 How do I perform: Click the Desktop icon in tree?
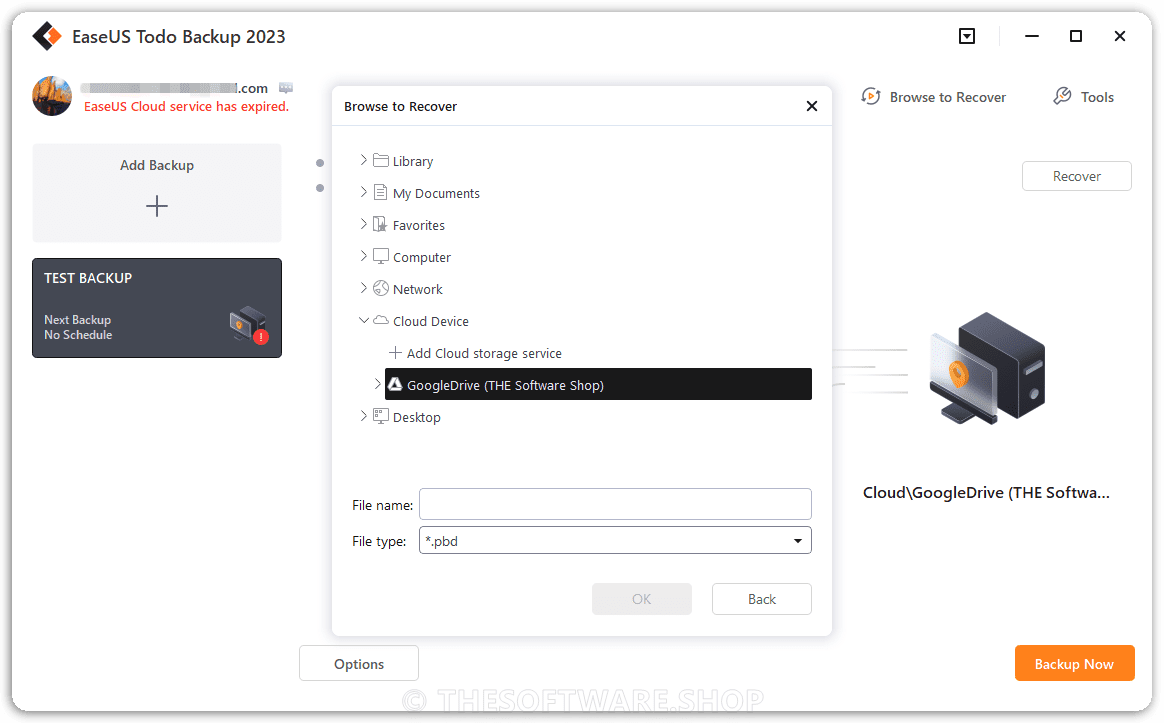[x=381, y=416]
